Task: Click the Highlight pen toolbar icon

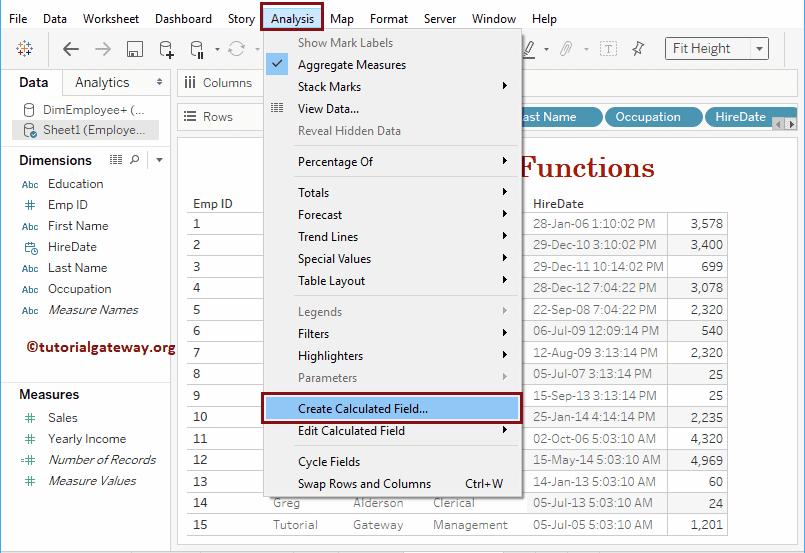Action: [529, 49]
